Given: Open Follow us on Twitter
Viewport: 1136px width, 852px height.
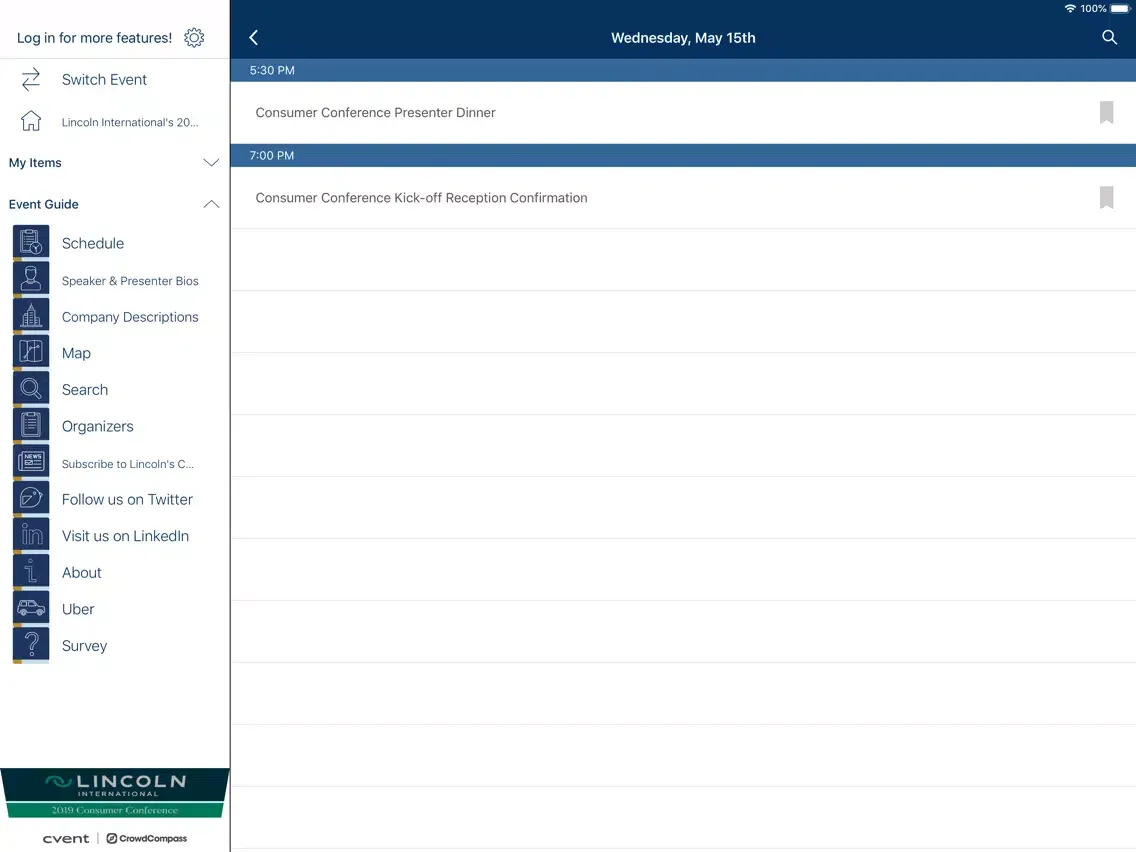Looking at the screenshot, I should click(127, 500).
